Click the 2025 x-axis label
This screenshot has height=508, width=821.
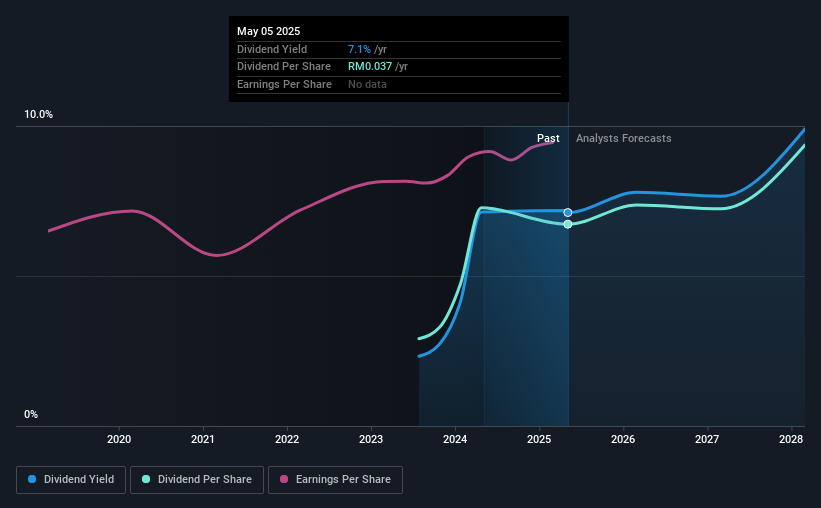tap(539, 439)
